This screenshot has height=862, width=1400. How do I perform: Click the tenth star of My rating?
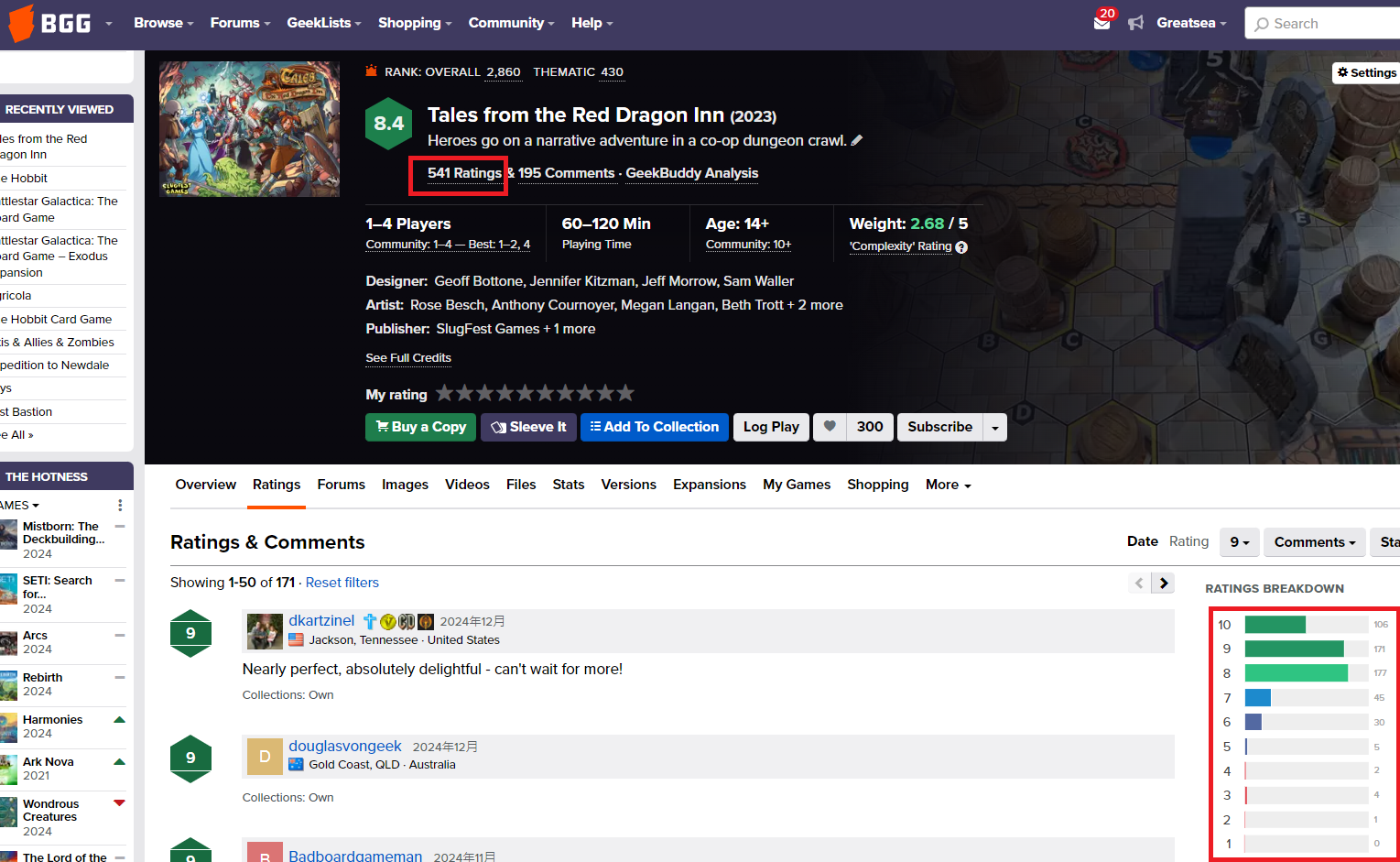point(625,393)
